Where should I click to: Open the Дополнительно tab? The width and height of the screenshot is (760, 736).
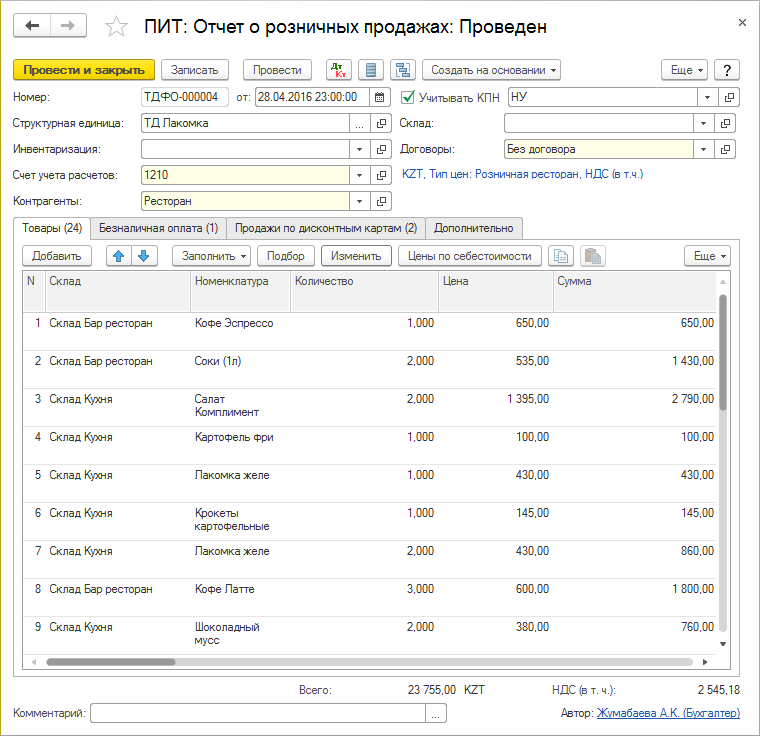(x=473, y=228)
